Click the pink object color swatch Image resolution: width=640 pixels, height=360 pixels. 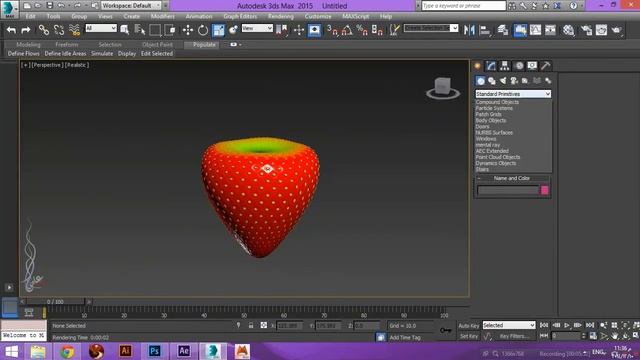(x=544, y=190)
